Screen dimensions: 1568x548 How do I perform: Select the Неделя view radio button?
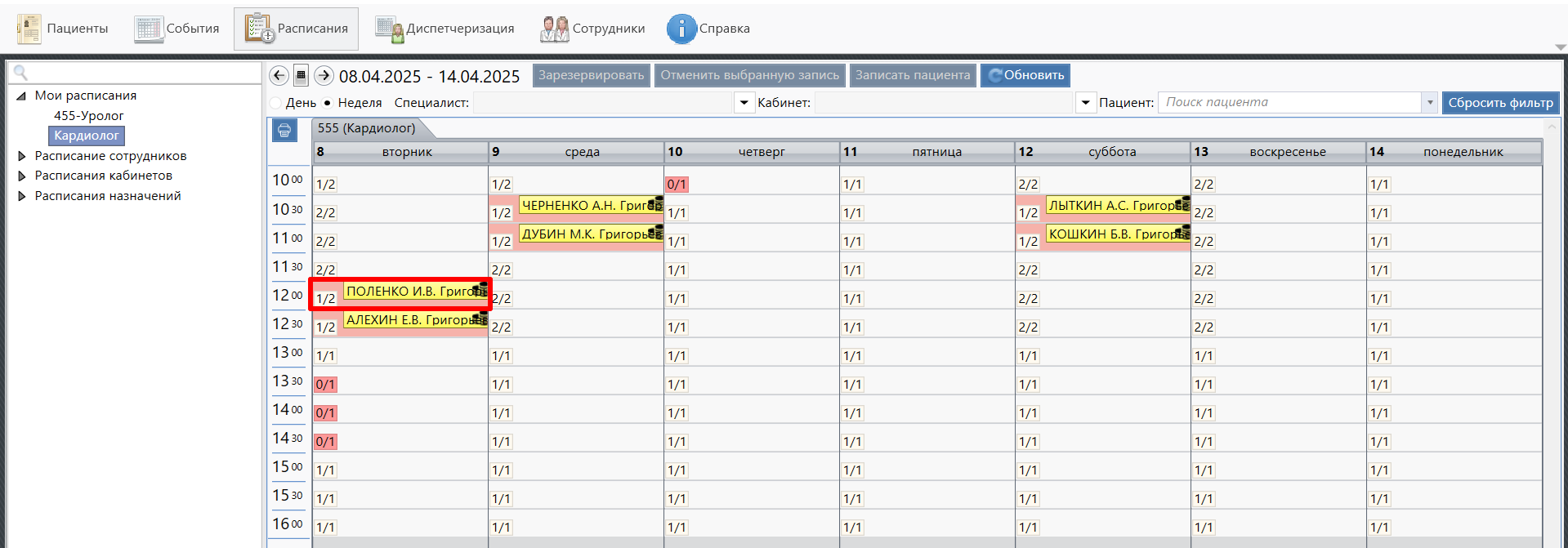click(x=328, y=103)
